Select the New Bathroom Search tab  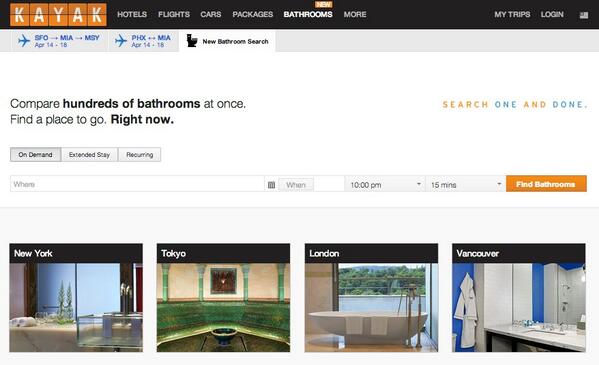(227, 41)
